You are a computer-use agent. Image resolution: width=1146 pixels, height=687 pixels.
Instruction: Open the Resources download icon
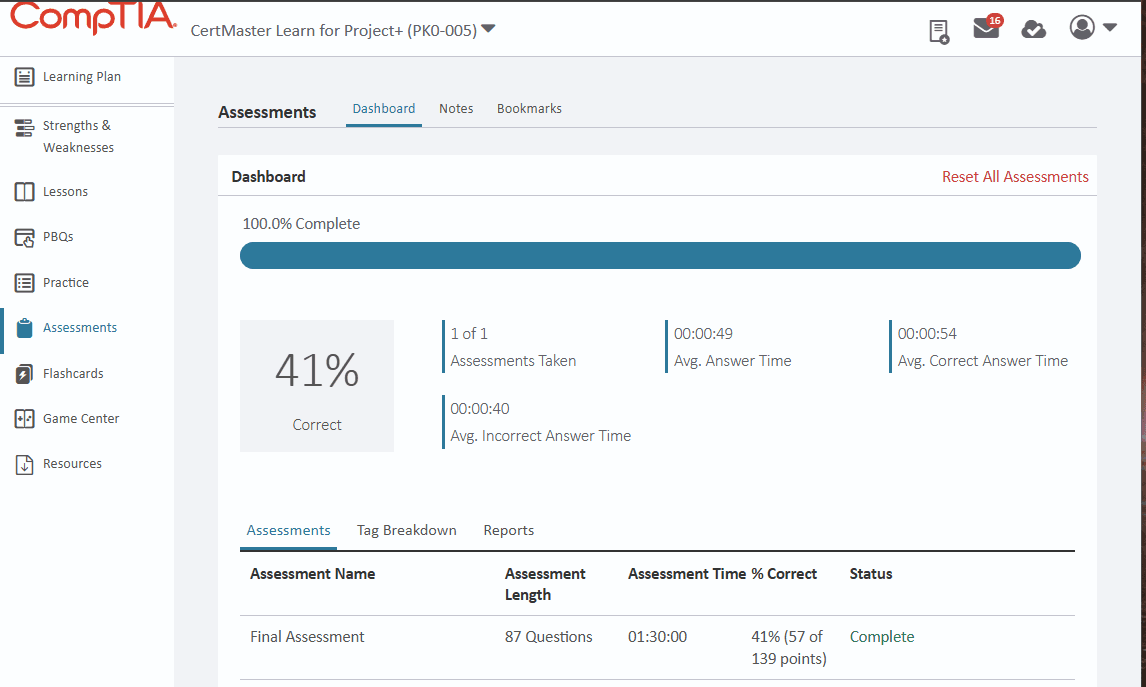point(22,463)
